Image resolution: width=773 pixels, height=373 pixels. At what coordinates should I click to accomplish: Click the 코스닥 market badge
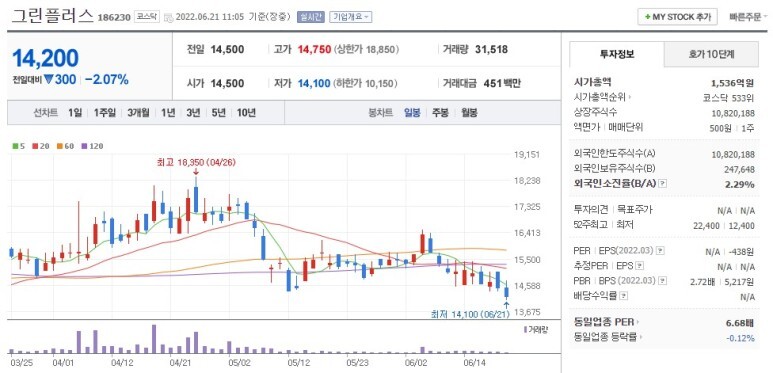tap(146, 17)
